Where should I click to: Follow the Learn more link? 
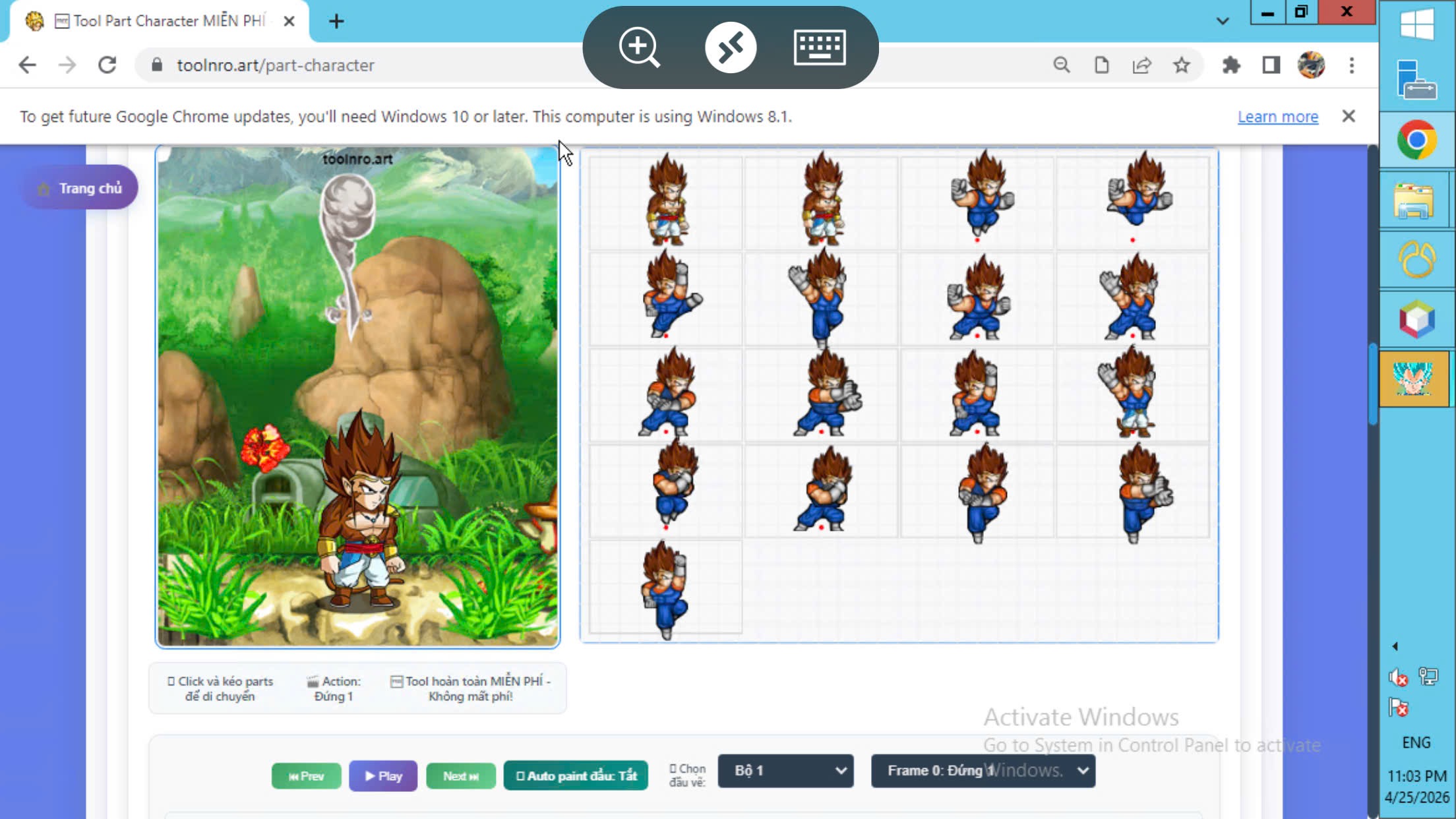pos(1278,117)
